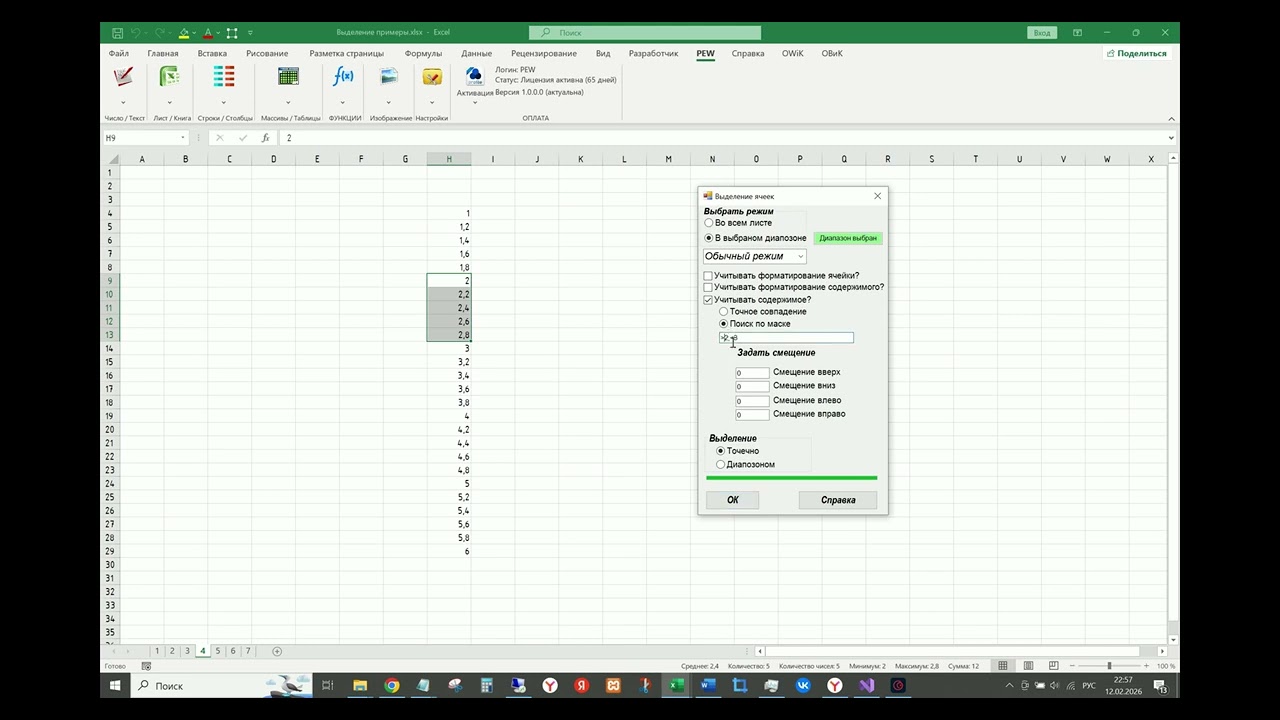Screen dimensions: 1280x720
Task: Open the customize quick access toolbar arrow
Action: pos(250,33)
